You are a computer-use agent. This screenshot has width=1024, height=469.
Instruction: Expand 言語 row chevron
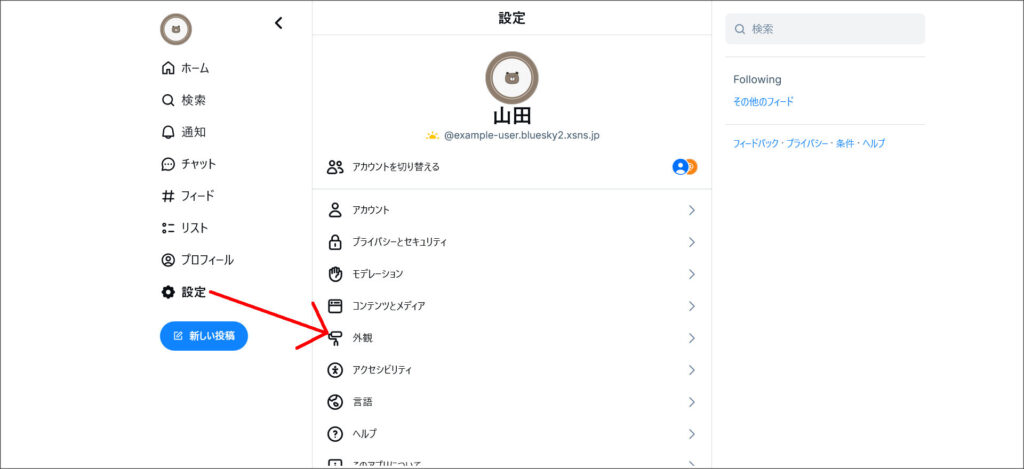pos(692,402)
